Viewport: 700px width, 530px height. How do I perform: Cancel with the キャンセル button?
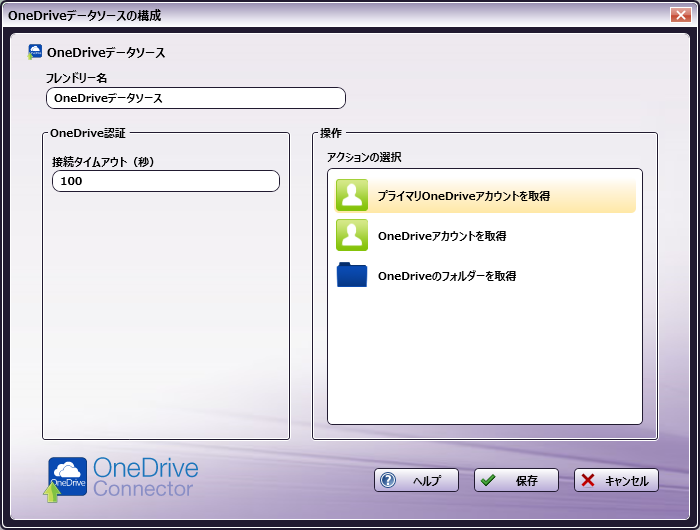tap(616, 480)
